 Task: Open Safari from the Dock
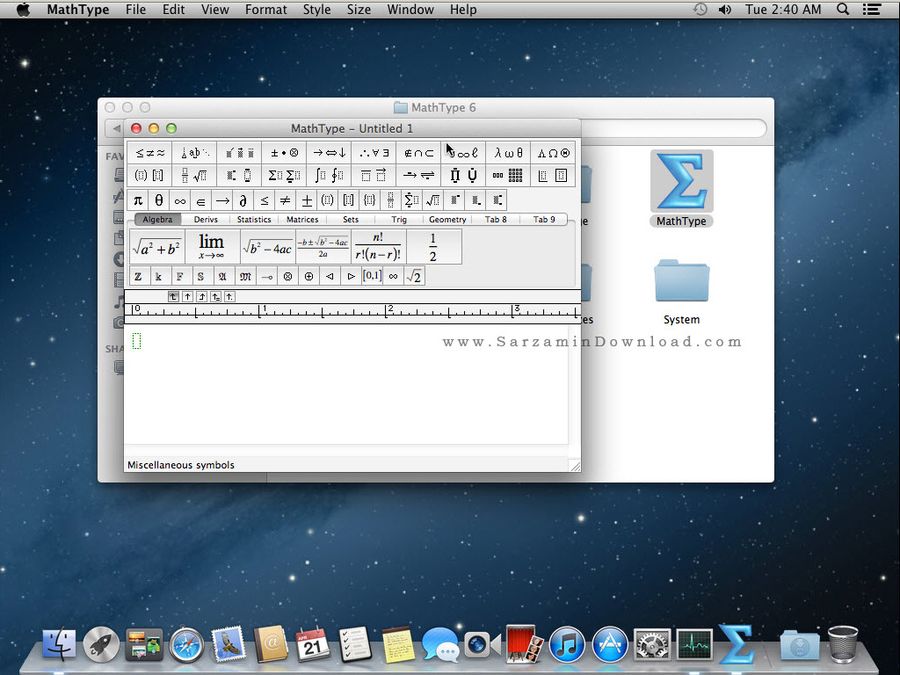click(187, 645)
